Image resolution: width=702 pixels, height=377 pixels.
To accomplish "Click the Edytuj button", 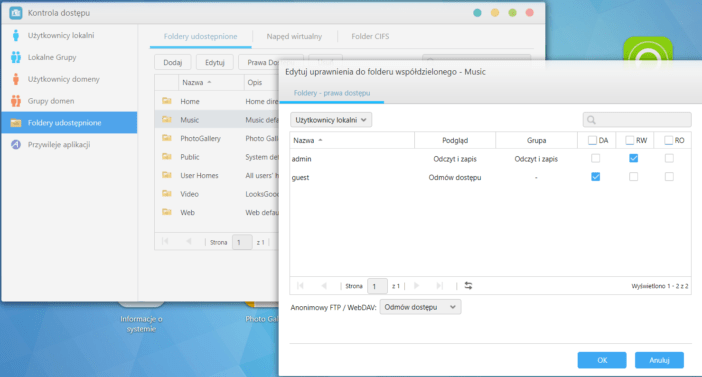I will point(214,62).
